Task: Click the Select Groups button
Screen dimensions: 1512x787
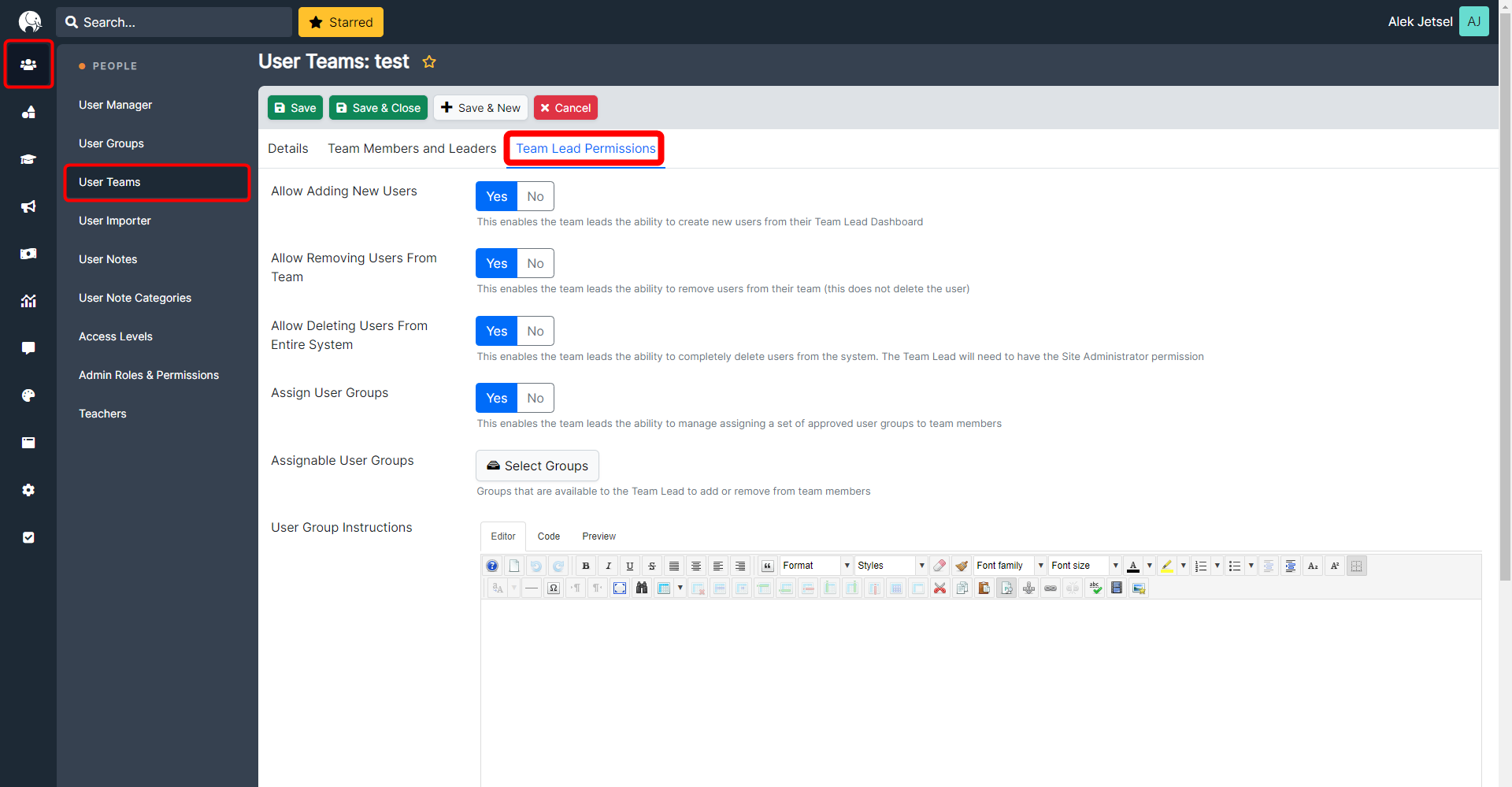Action: click(537, 466)
